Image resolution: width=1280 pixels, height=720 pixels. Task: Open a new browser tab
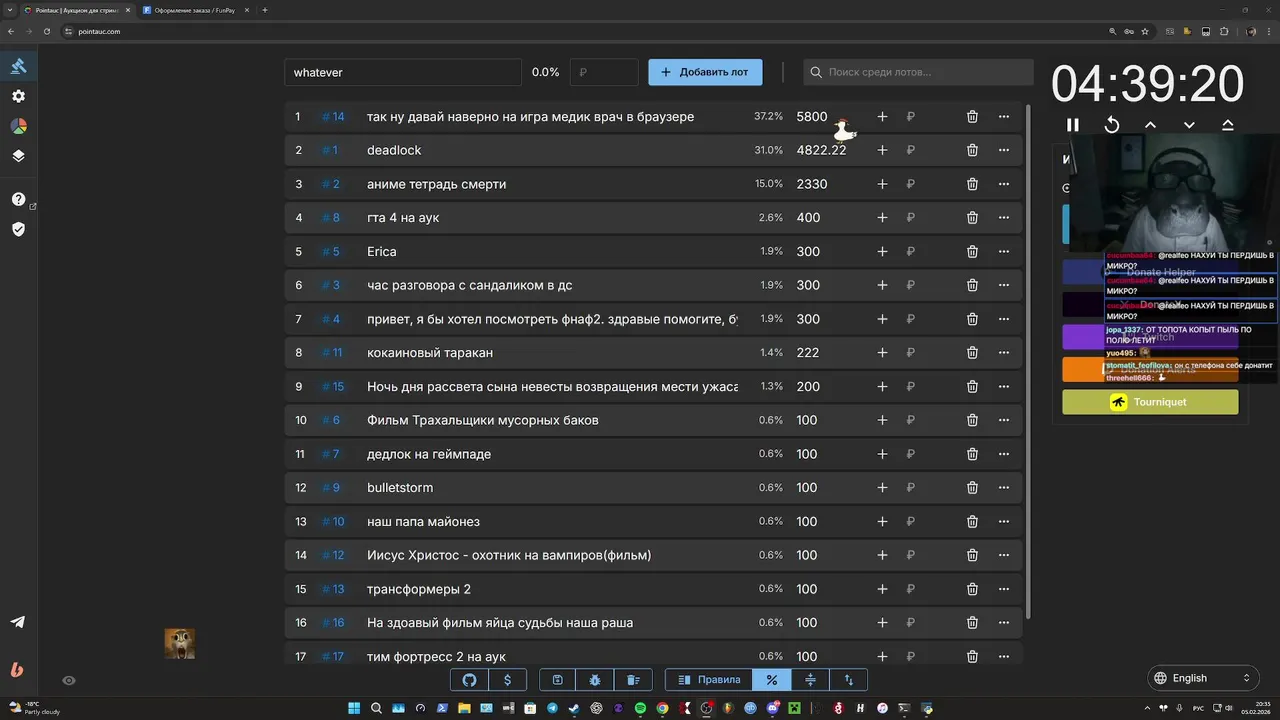[x=265, y=10]
